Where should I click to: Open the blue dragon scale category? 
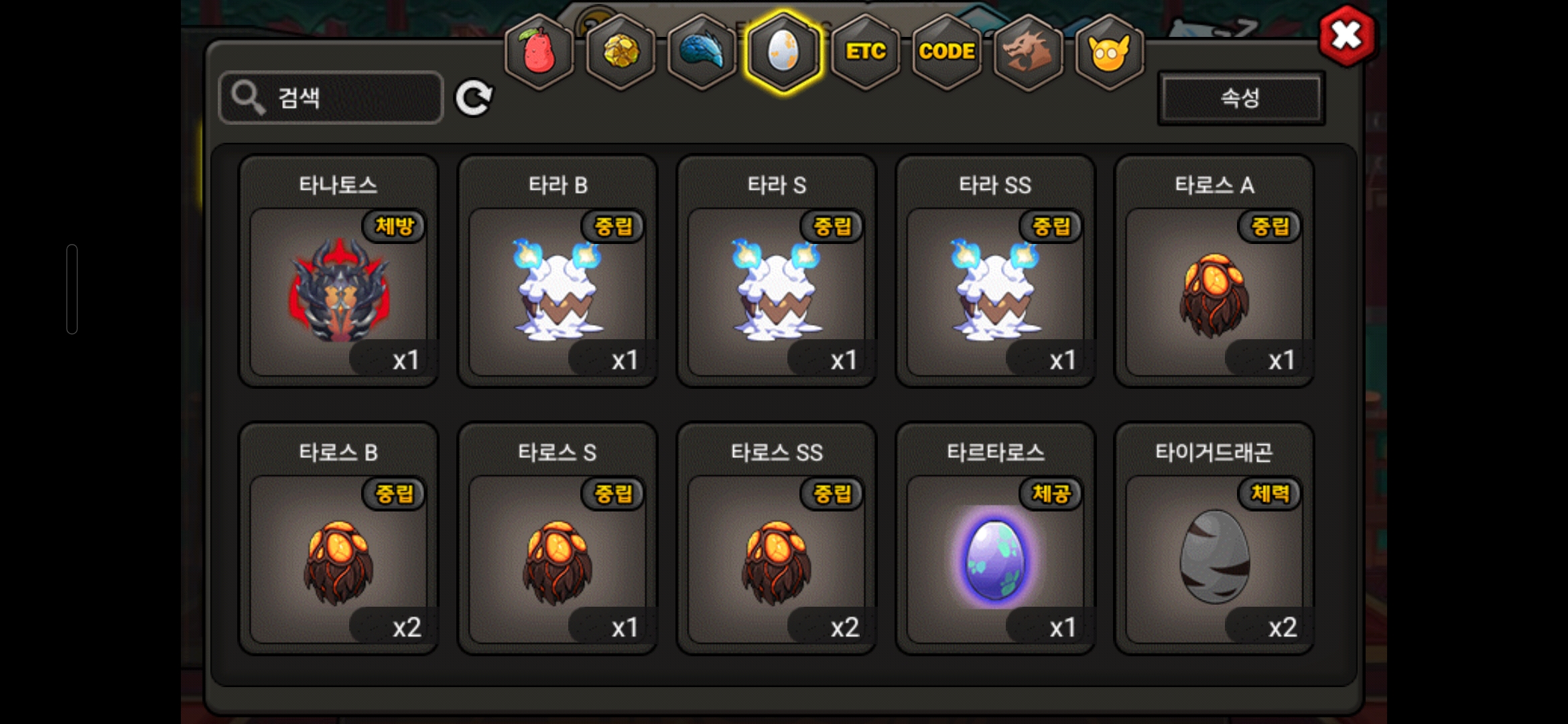pos(702,52)
